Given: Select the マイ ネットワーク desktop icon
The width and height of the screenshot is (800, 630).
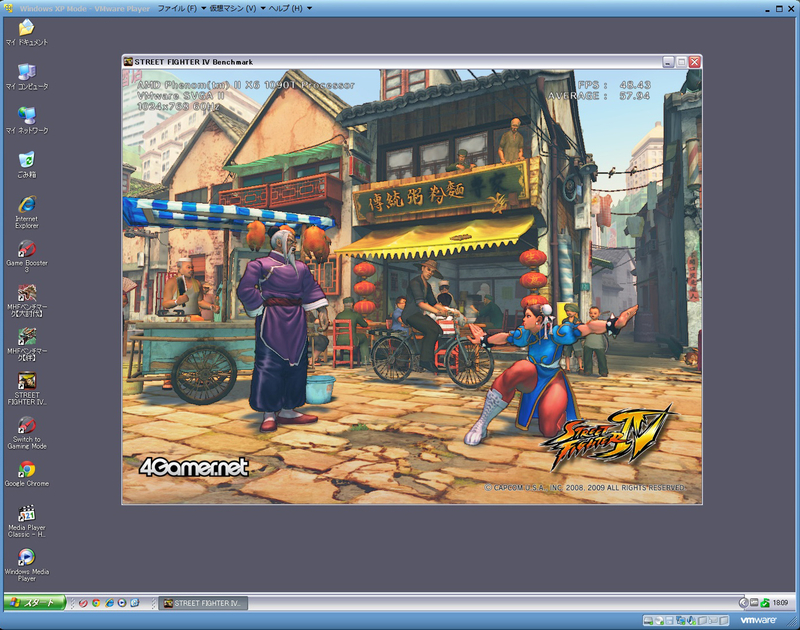Looking at the screenshot, I should [x=27, y=121].
